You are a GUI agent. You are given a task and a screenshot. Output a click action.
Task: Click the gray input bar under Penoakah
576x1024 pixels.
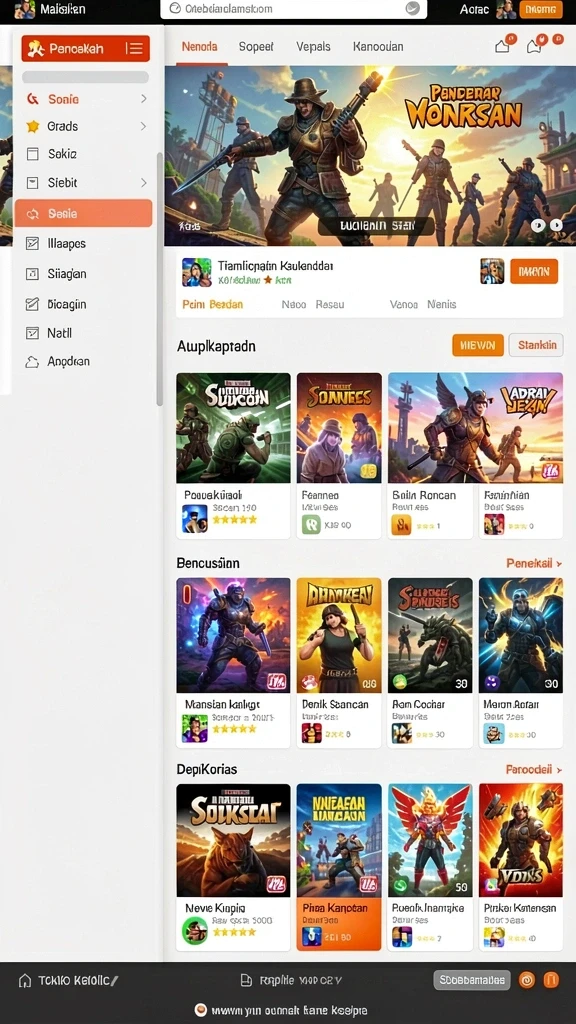(x=86, y=77)
